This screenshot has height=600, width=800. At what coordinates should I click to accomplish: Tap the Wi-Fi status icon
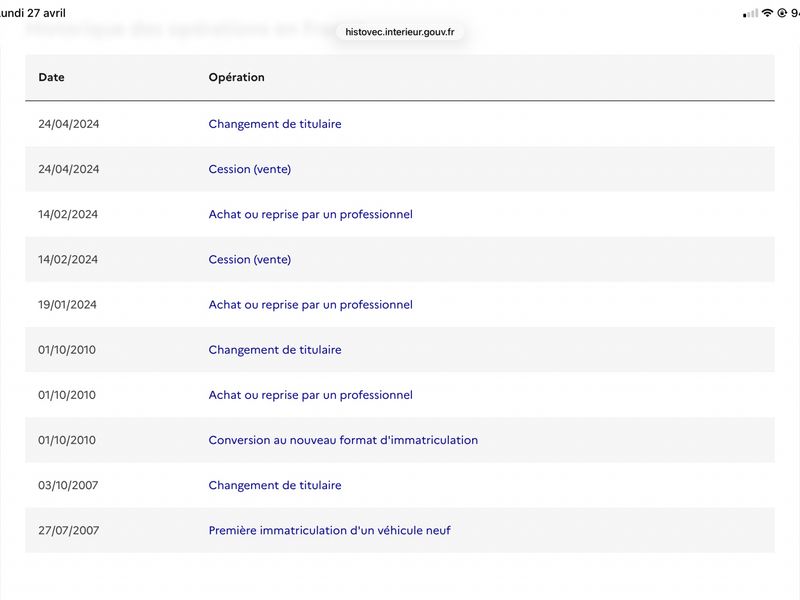[x=767, y=13]
